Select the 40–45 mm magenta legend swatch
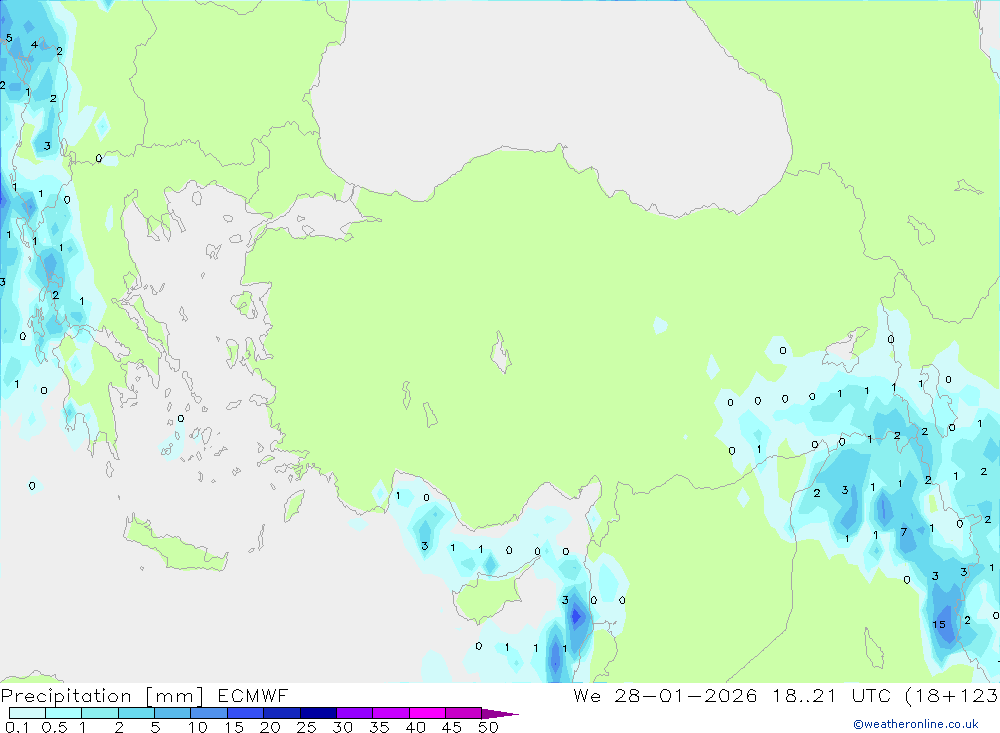This screenshot has width=1000, height=733. pyautogui.click(x=427, y=713)
